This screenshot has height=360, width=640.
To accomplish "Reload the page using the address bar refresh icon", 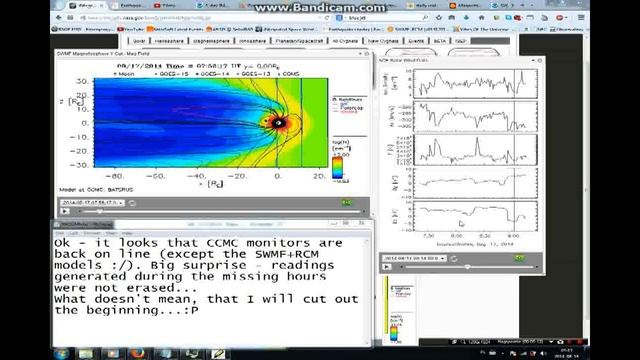I will 327,18.
